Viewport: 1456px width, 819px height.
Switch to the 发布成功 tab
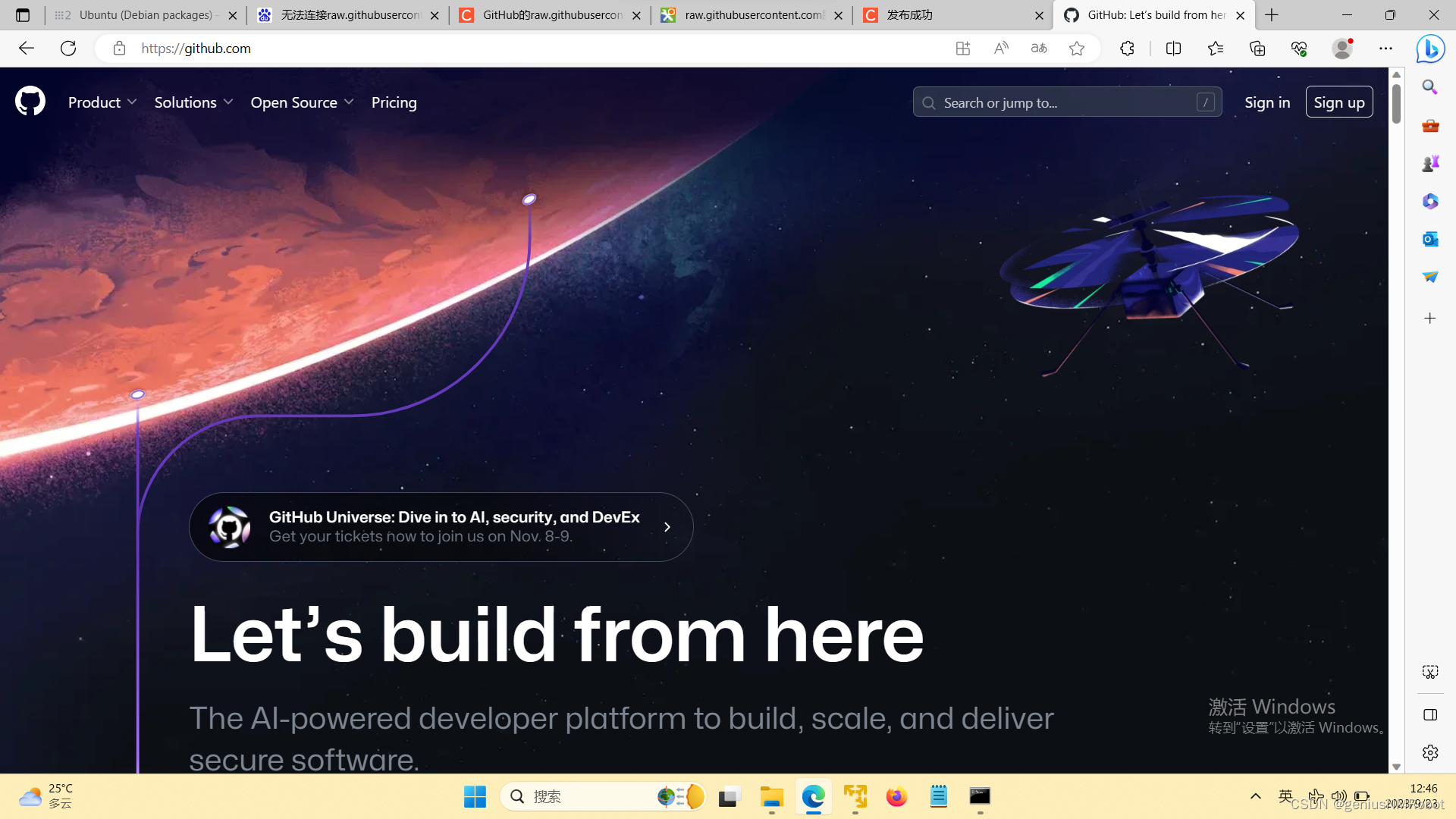click(953, 15)
